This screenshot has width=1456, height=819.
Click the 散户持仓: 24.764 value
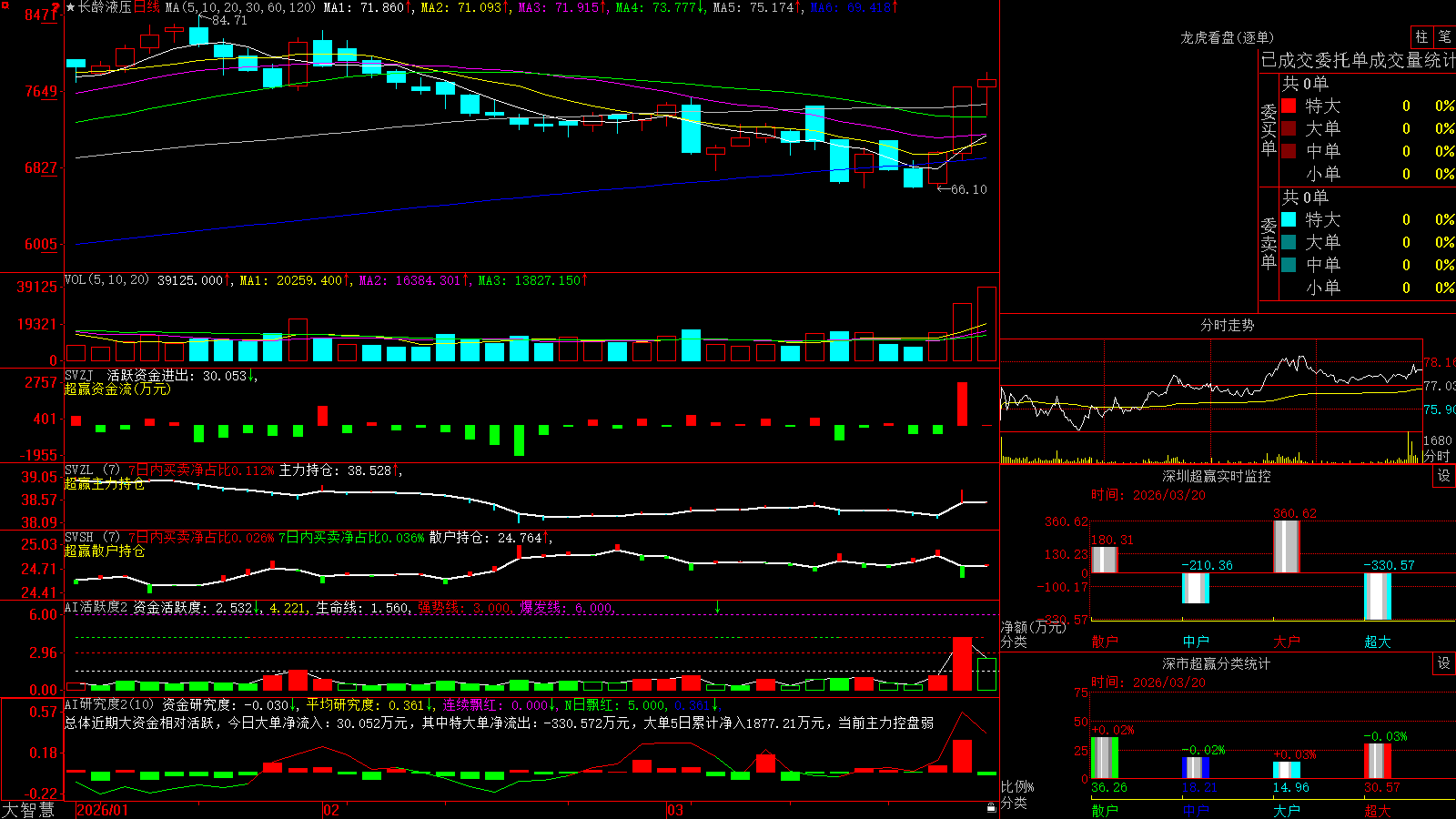[x=486, y=538]
